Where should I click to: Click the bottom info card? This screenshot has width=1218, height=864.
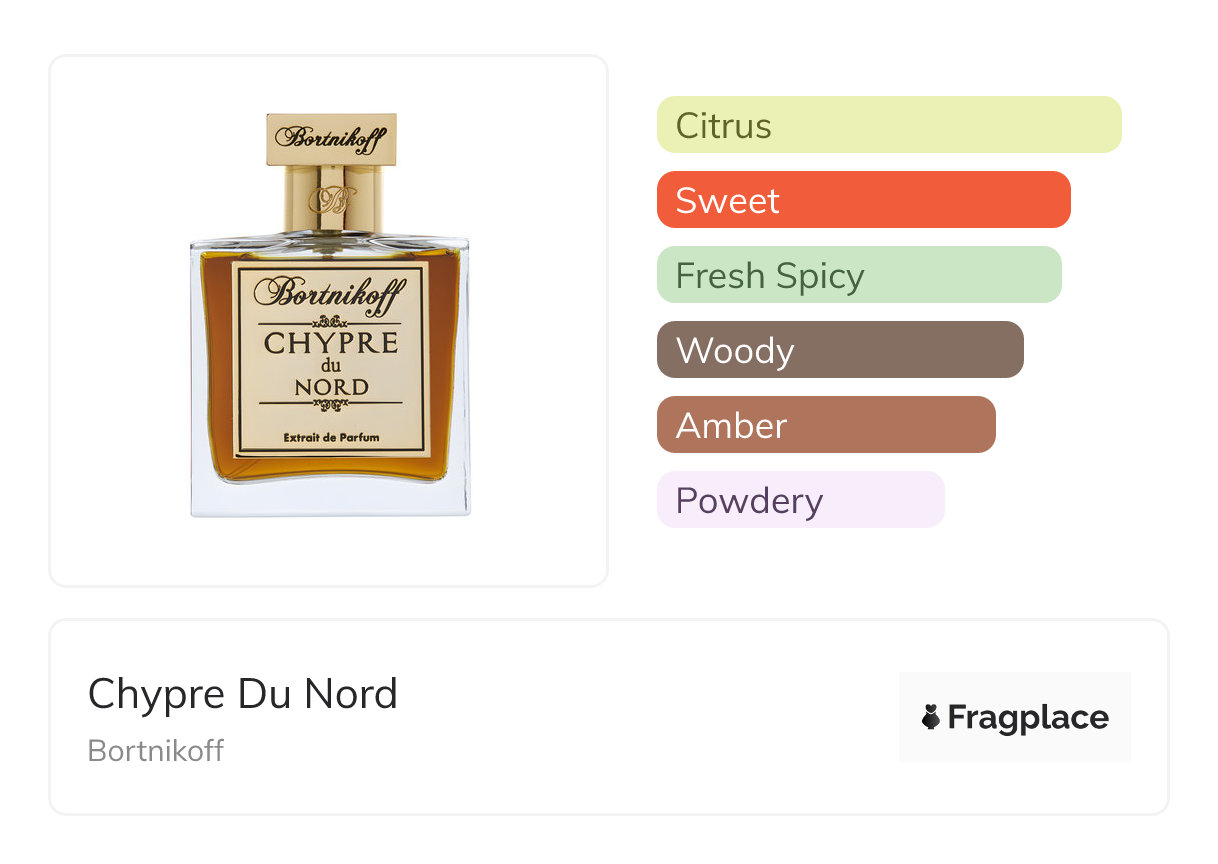coord(609,717)
